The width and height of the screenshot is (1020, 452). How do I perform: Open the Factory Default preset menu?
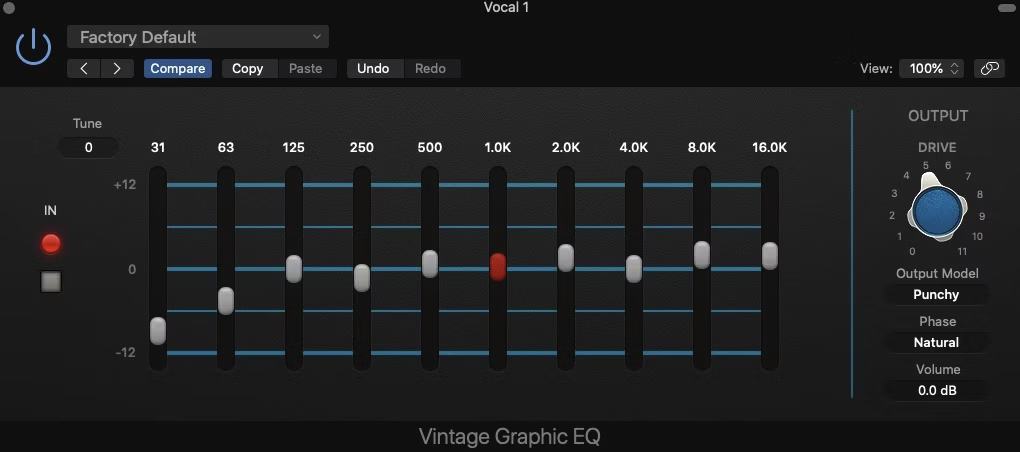(198, 38)
